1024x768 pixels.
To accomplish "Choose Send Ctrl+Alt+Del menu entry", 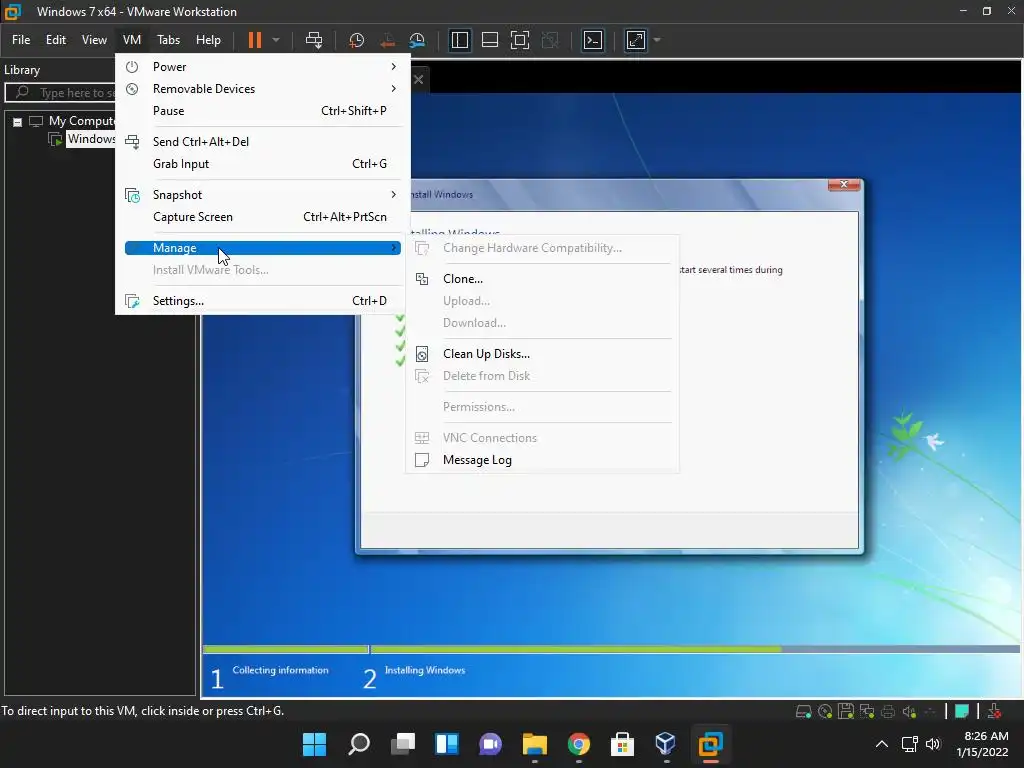I will coord(263,142).
